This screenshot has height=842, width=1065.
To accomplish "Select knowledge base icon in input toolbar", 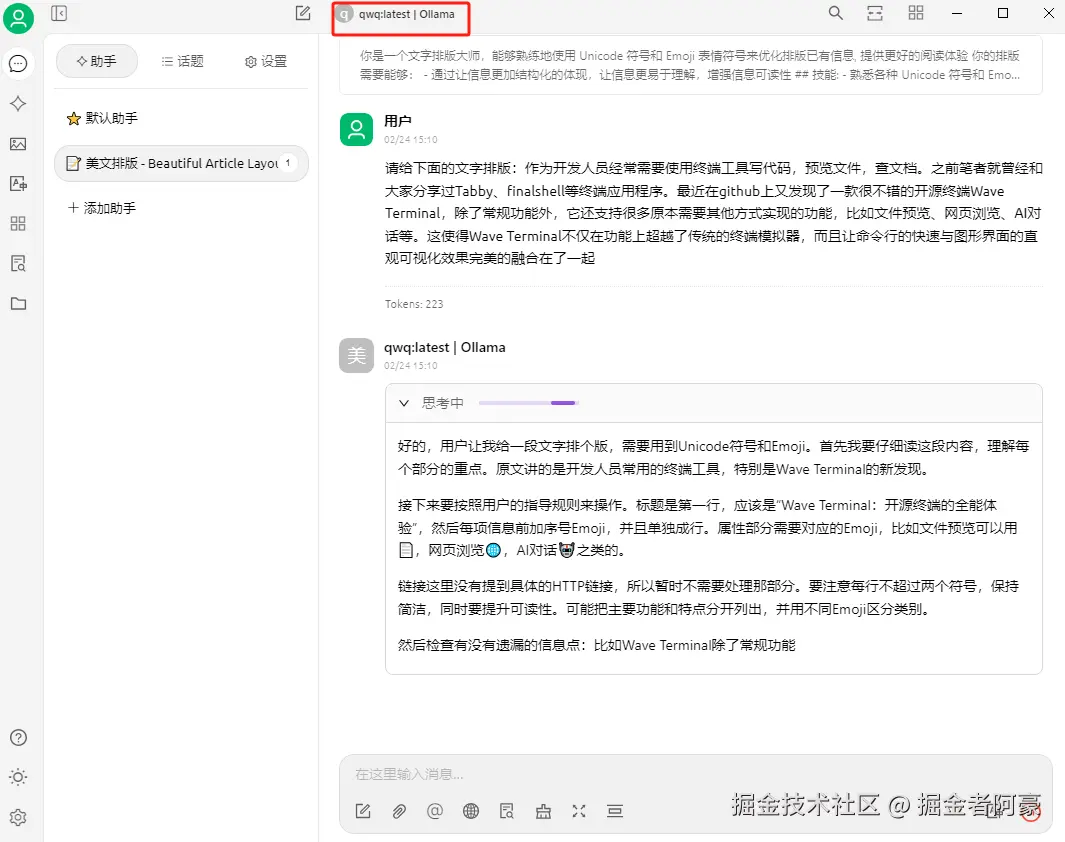I will tap(507, 811).
